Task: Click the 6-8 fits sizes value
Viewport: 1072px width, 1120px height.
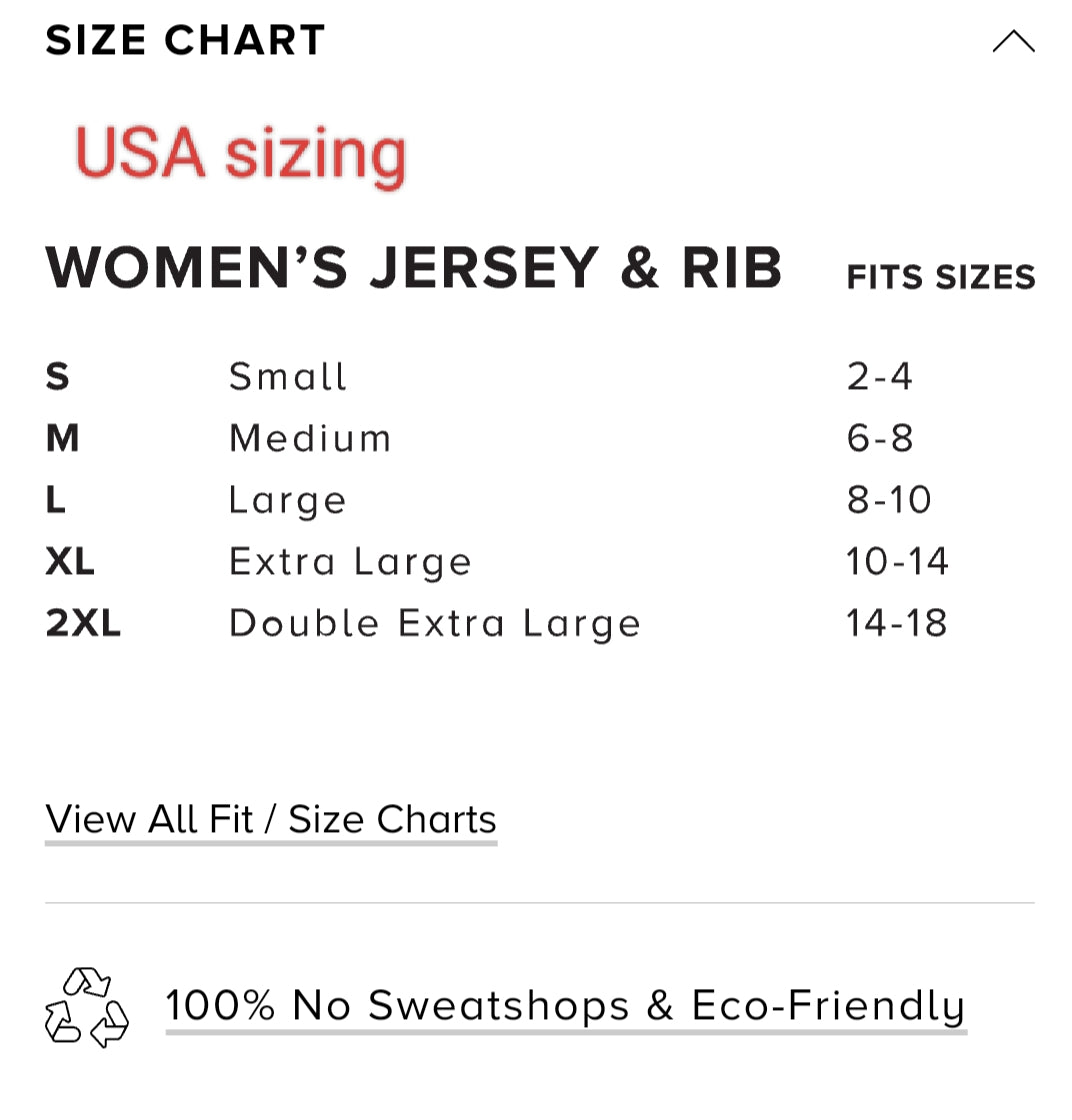Action: tap(880, 438)
